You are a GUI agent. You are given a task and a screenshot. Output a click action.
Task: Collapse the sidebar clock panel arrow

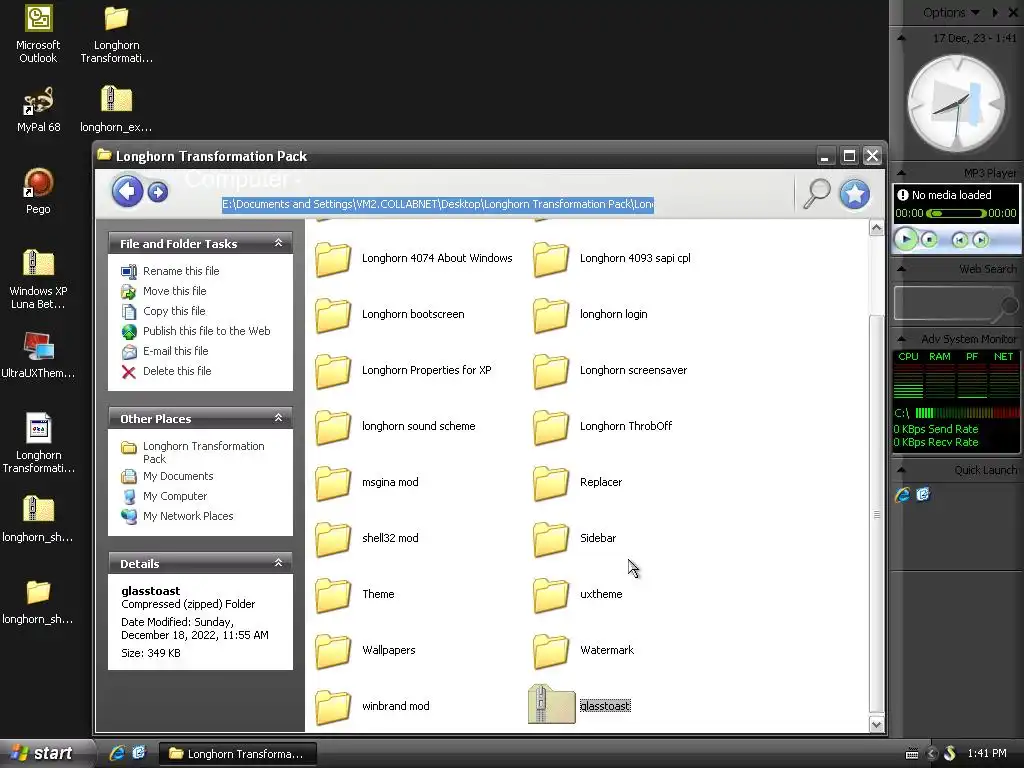pyautogui.click(x=901, y=38)
